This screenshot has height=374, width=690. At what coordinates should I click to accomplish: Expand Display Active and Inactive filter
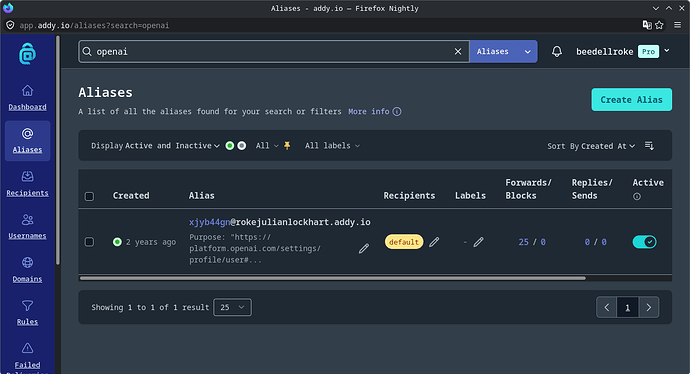point(155,146)
